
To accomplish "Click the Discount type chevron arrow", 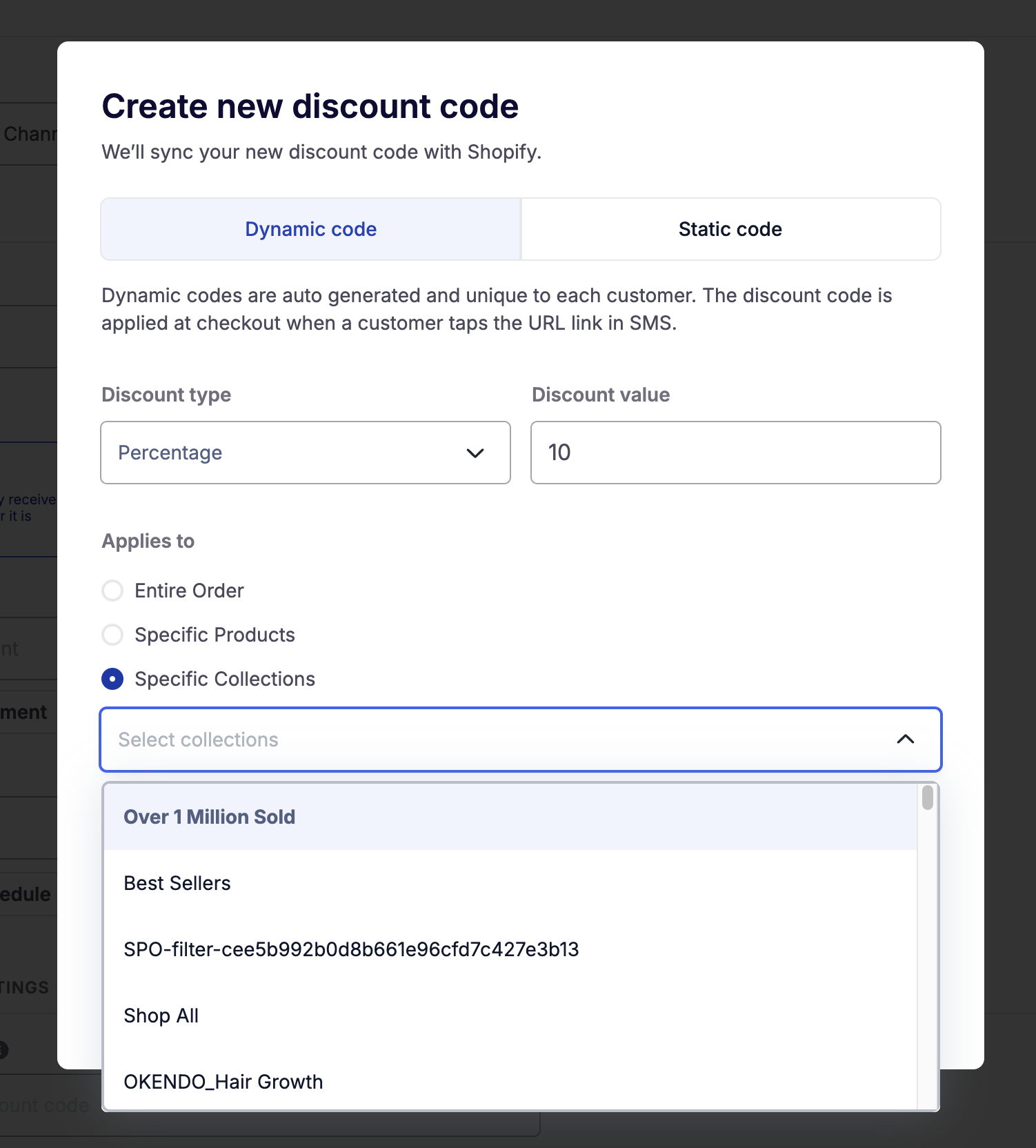I will pos(475,453).
